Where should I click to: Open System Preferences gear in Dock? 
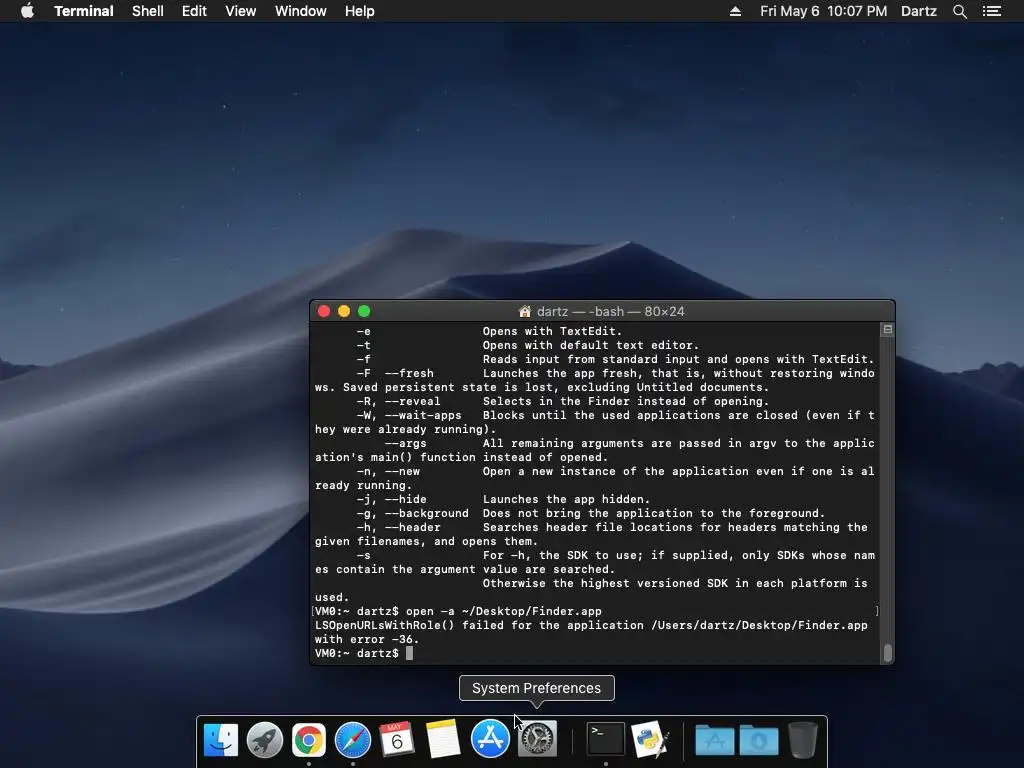click(x=537, y=739)
